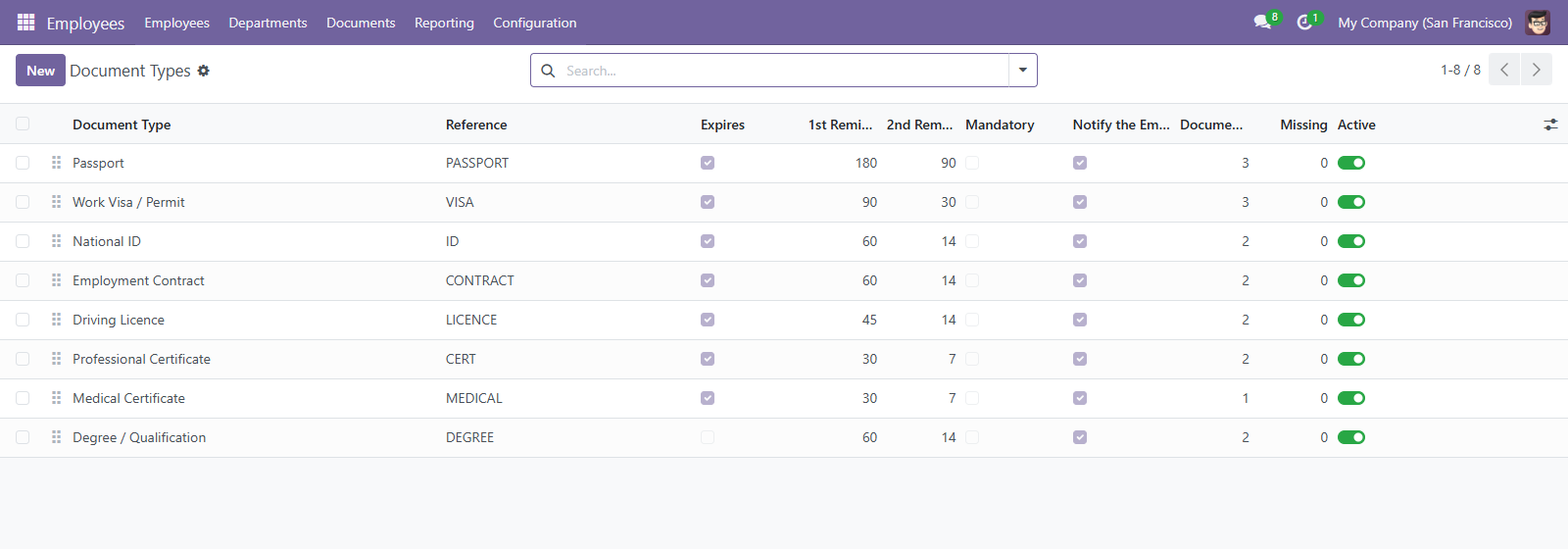Open the chat messages icon
1568x549 pixels.
point(1262,23)
